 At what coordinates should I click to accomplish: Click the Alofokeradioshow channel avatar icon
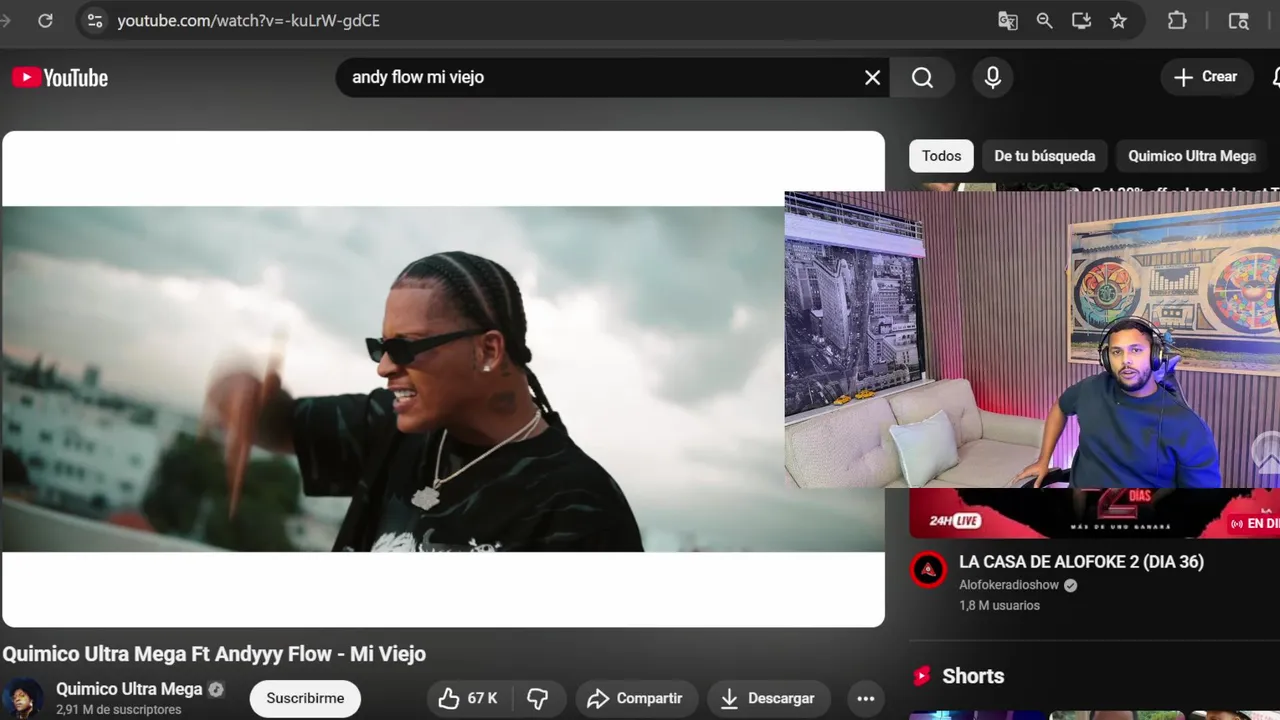(x=928, y=570)
